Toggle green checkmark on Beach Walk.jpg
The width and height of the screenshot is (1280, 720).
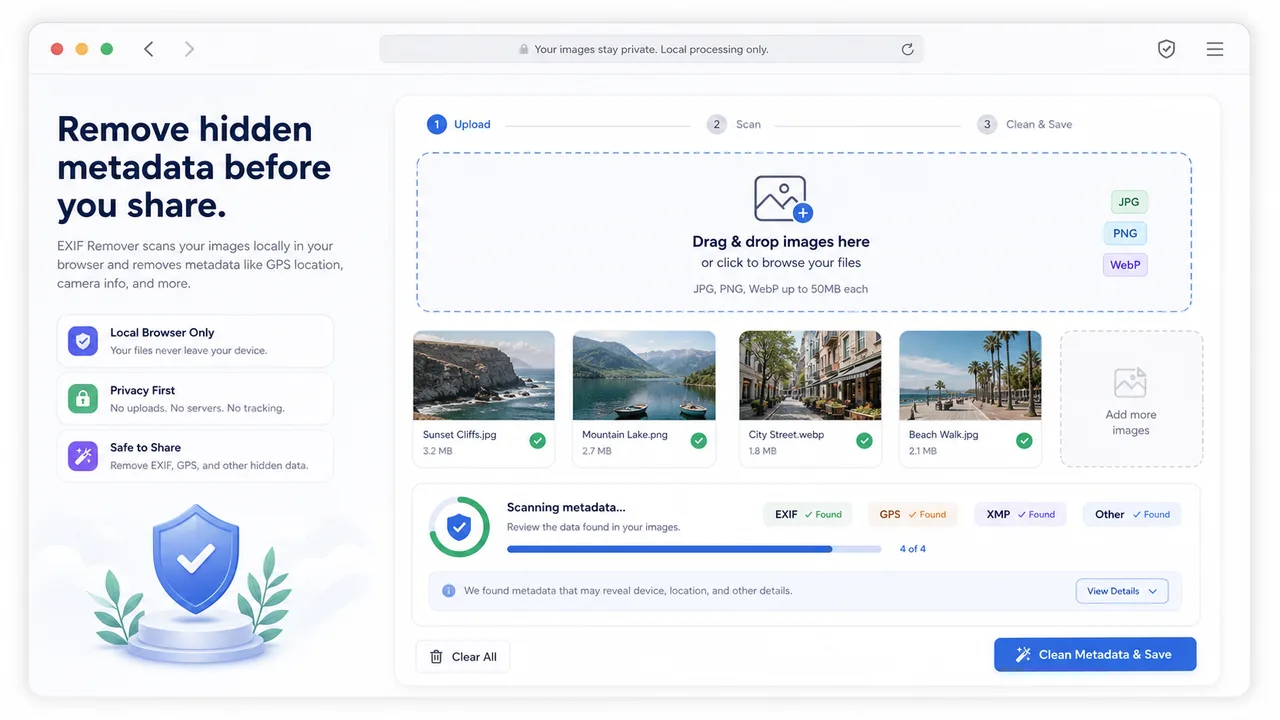1024,441
